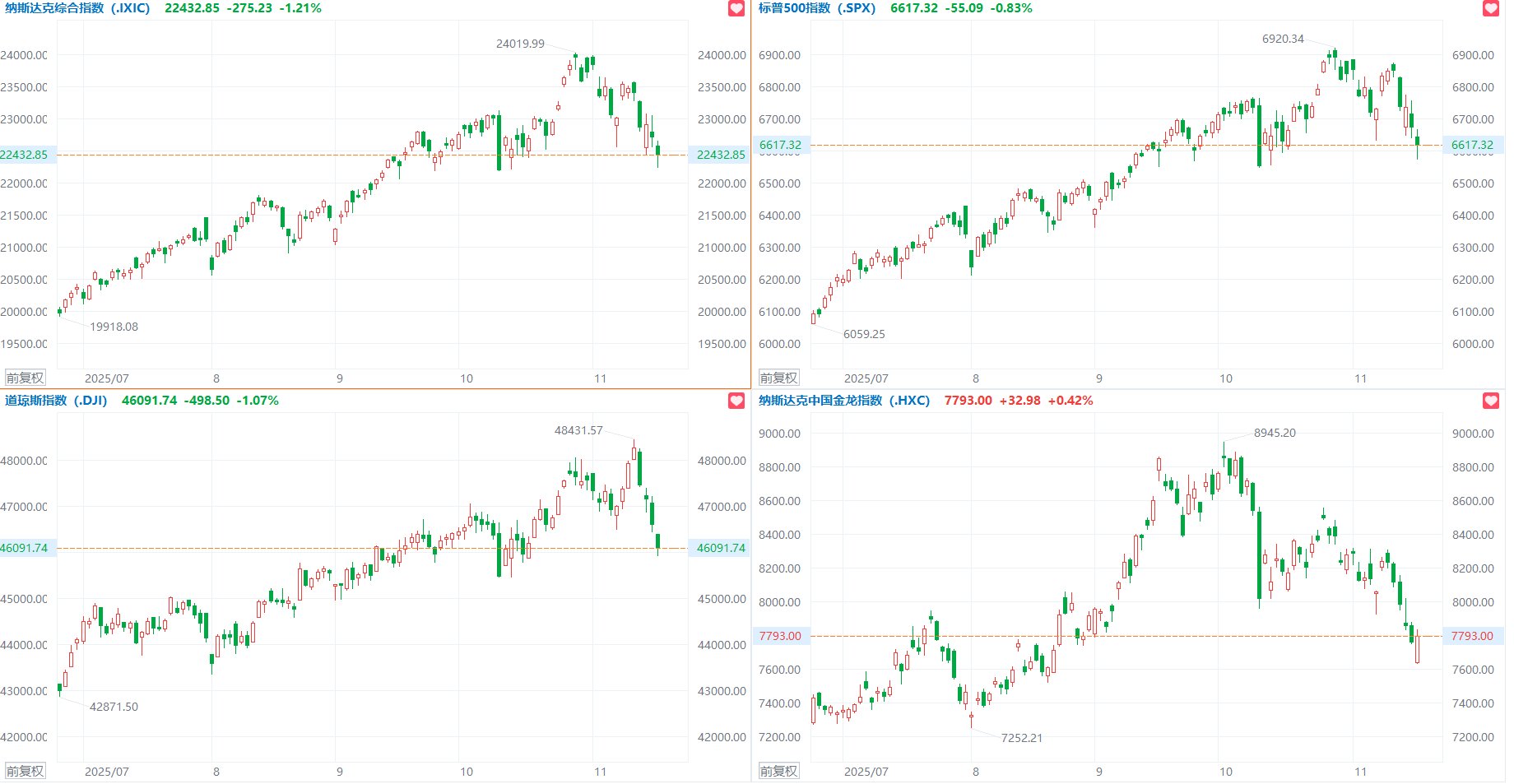1514x784 pixels.
Task: Click the 2025/07 date label under the Nasdaq chart
Action: click(107, 378)
